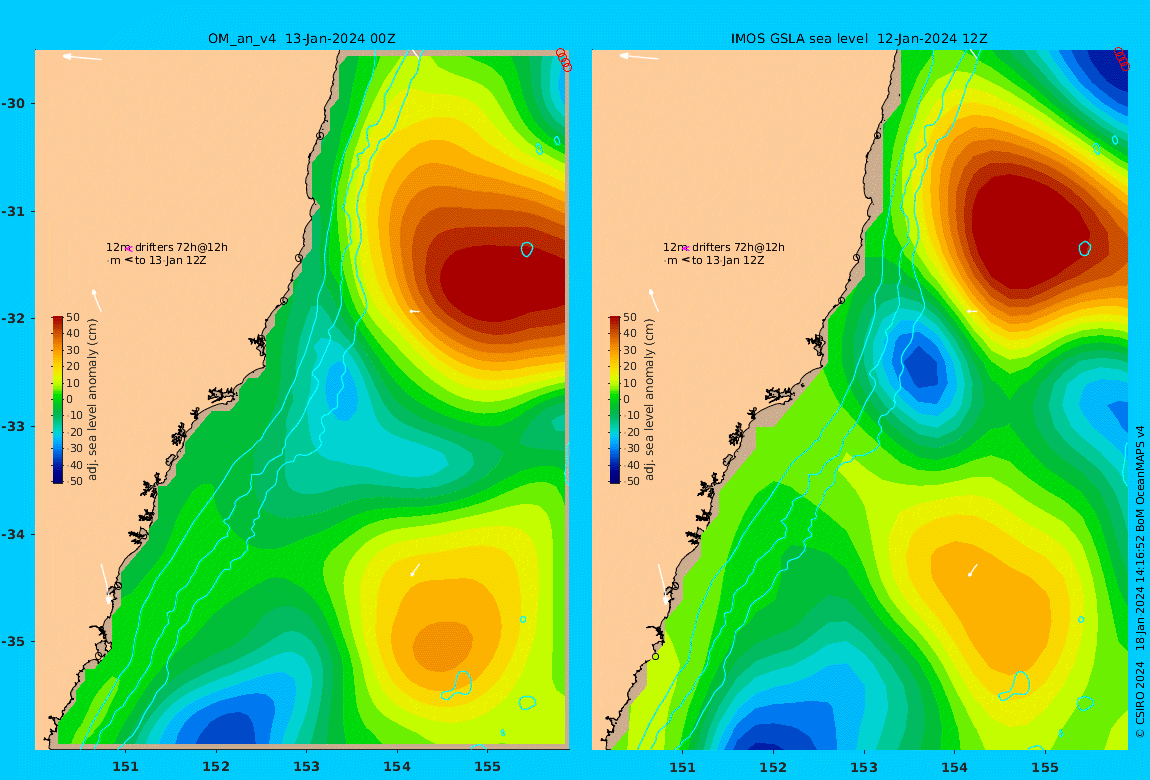The width and height of the screenshot is (1150, 780).
Task: Click longitude 153 under the IMOS GSLA map
Action: pyautogui.click(x=864, y=767)
